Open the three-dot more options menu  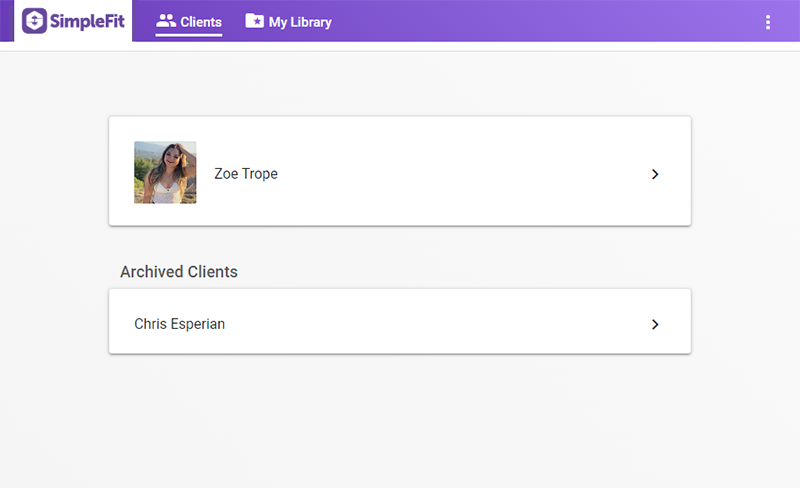[768, 22]
